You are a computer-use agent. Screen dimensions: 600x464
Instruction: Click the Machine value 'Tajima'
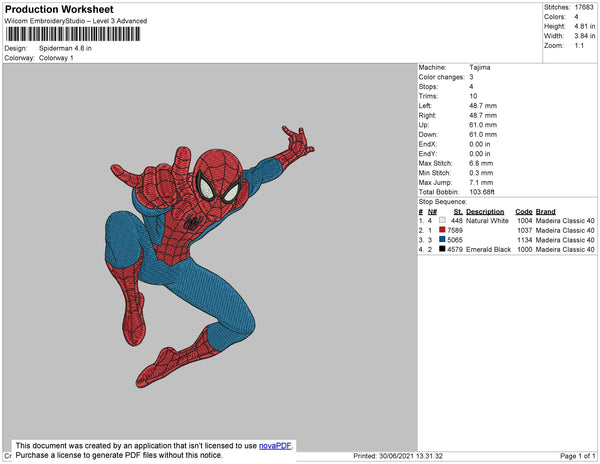(x=479, y=67)
